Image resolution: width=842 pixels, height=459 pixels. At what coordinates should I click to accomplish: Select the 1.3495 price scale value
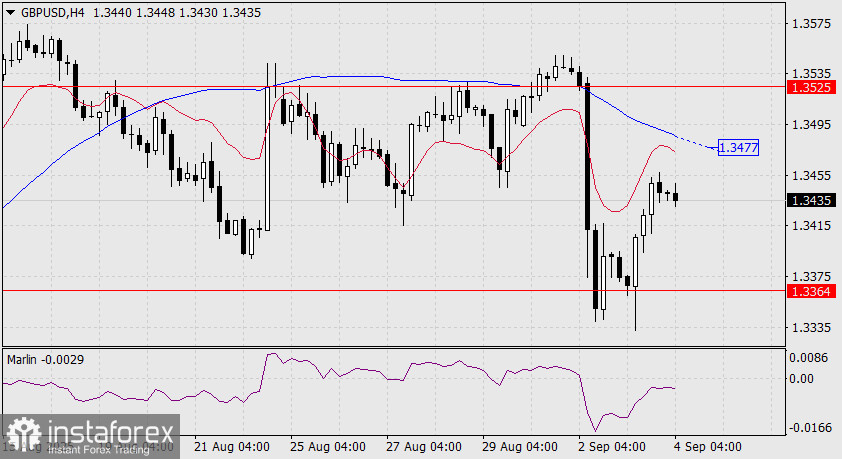click(x=811, y=125)
